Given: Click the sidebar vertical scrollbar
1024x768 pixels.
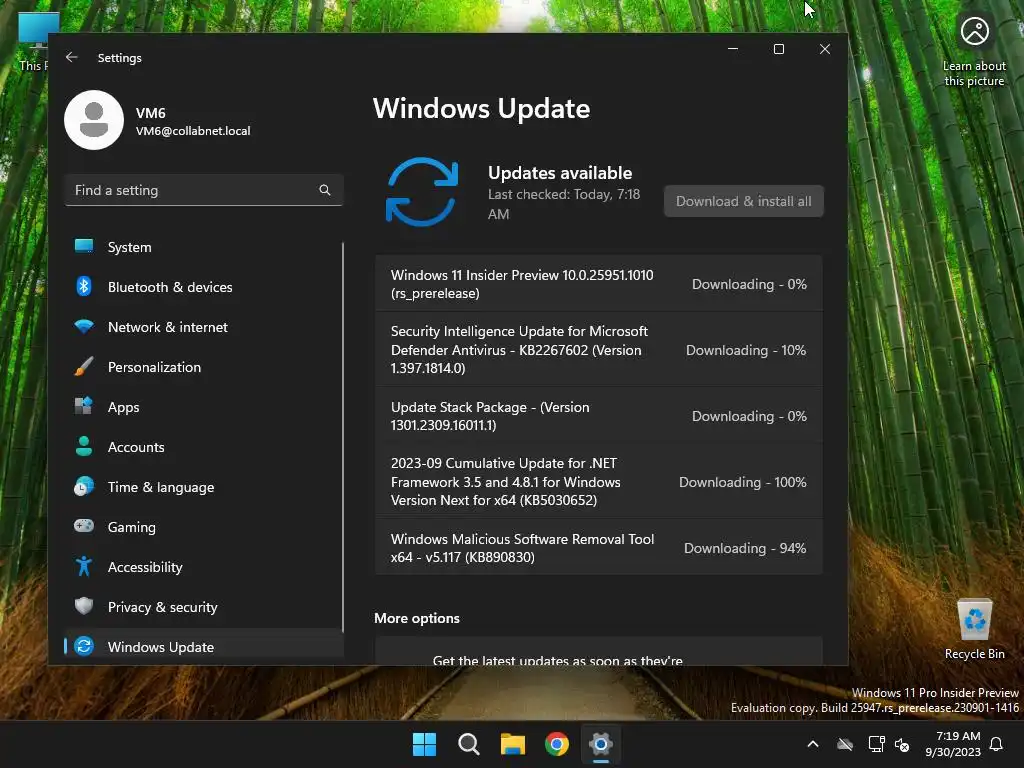Looking at the screenshot, I should [342, 436].
